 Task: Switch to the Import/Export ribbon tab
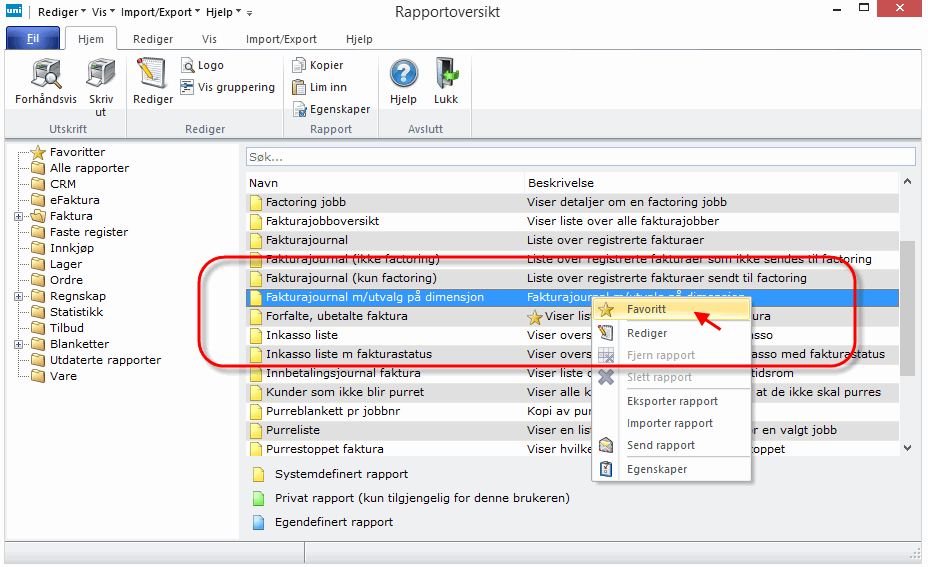pyautogui.click(x=281, y=39)
